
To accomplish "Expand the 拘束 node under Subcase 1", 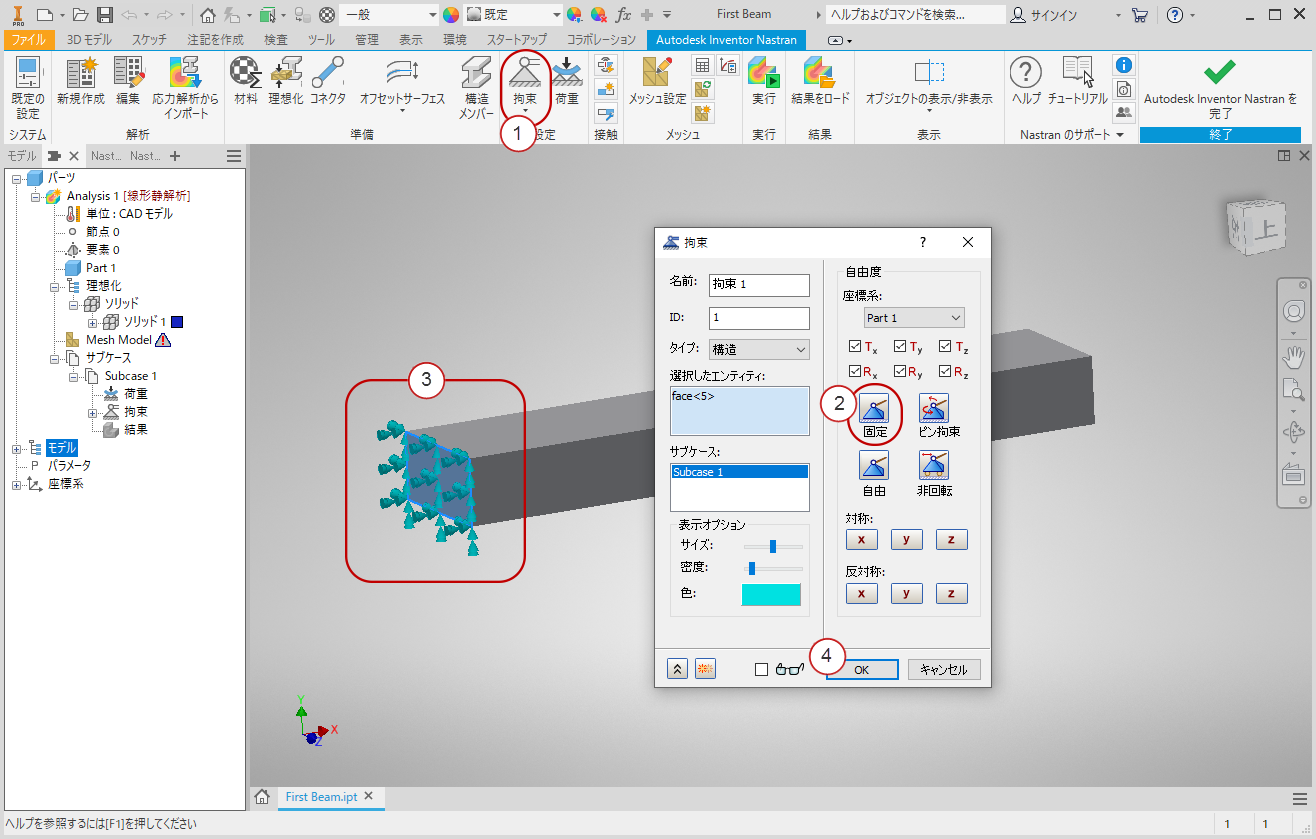I will coord(93,412).
